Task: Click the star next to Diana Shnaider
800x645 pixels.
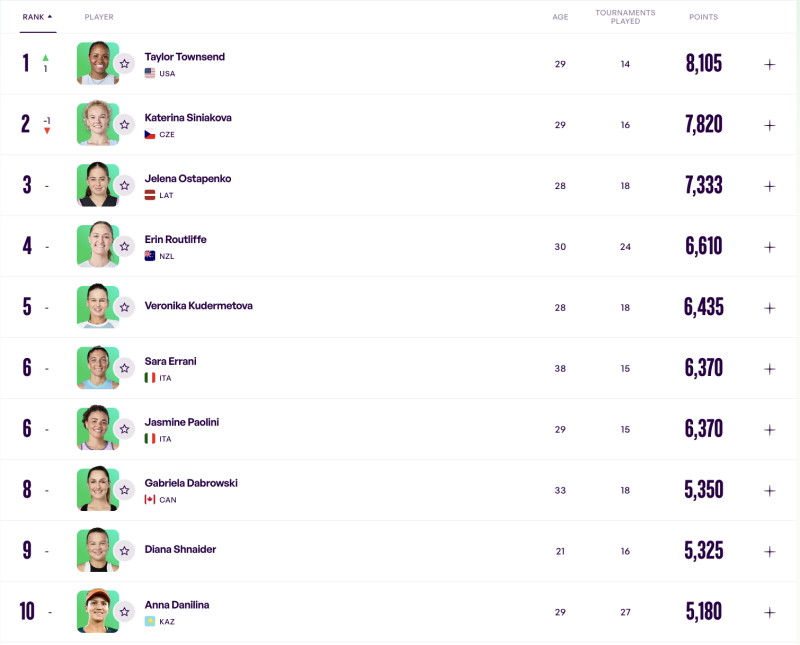Action: tap(124, 551)
